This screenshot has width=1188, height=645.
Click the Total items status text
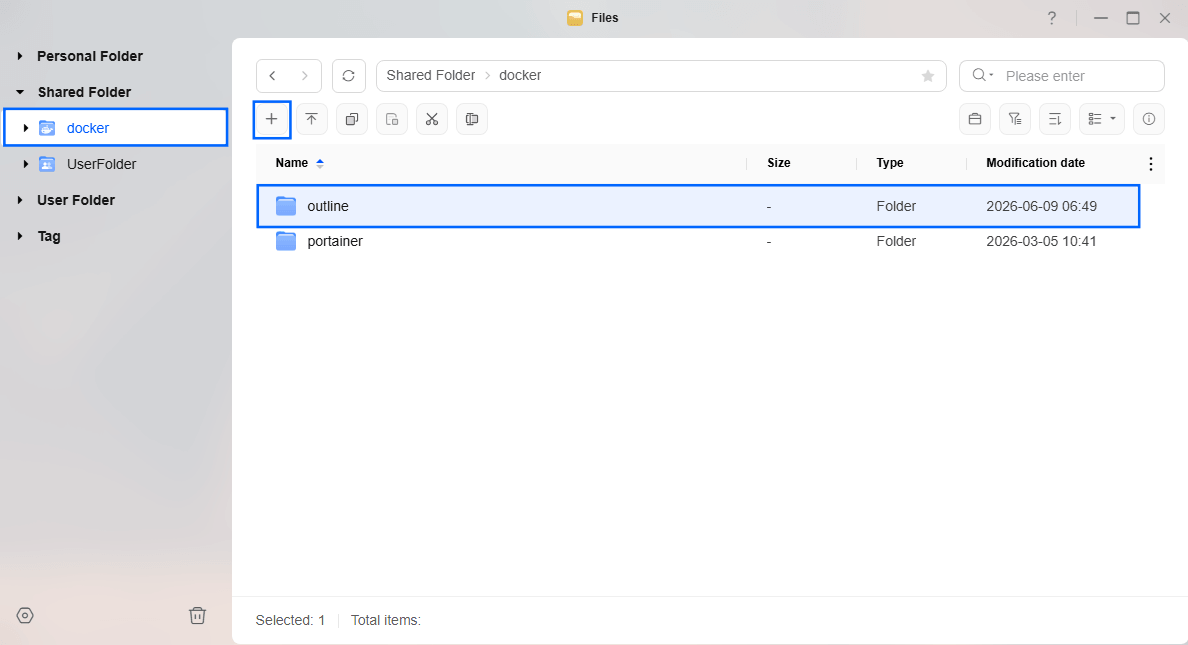pos(386,620)
